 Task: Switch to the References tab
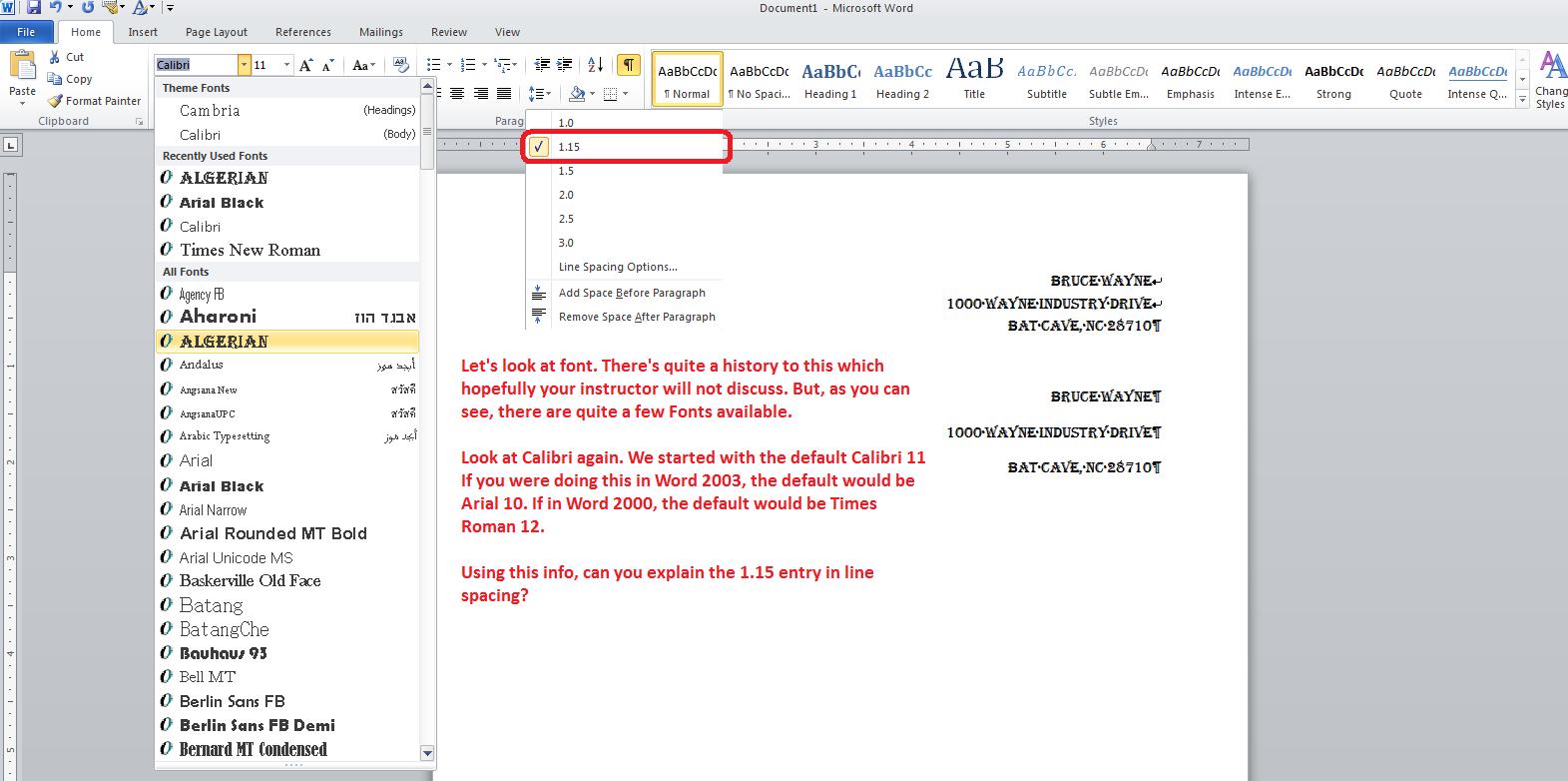pyautogui.click(x=303, y=32)
